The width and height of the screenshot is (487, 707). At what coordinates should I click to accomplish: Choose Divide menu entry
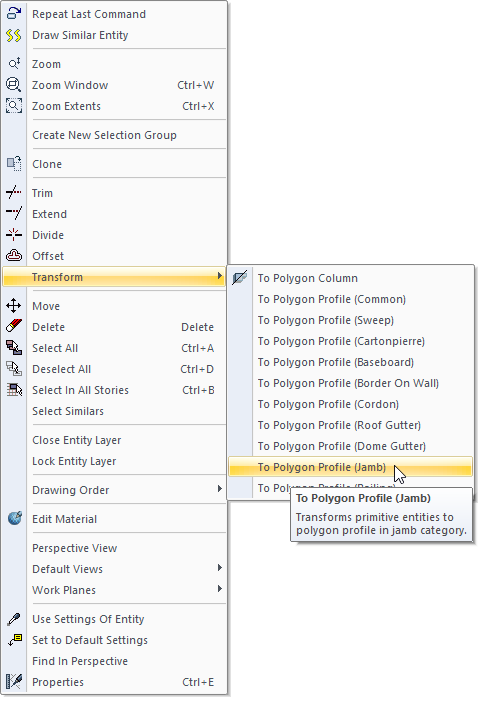pyautogui.click(x=114, y=235)
